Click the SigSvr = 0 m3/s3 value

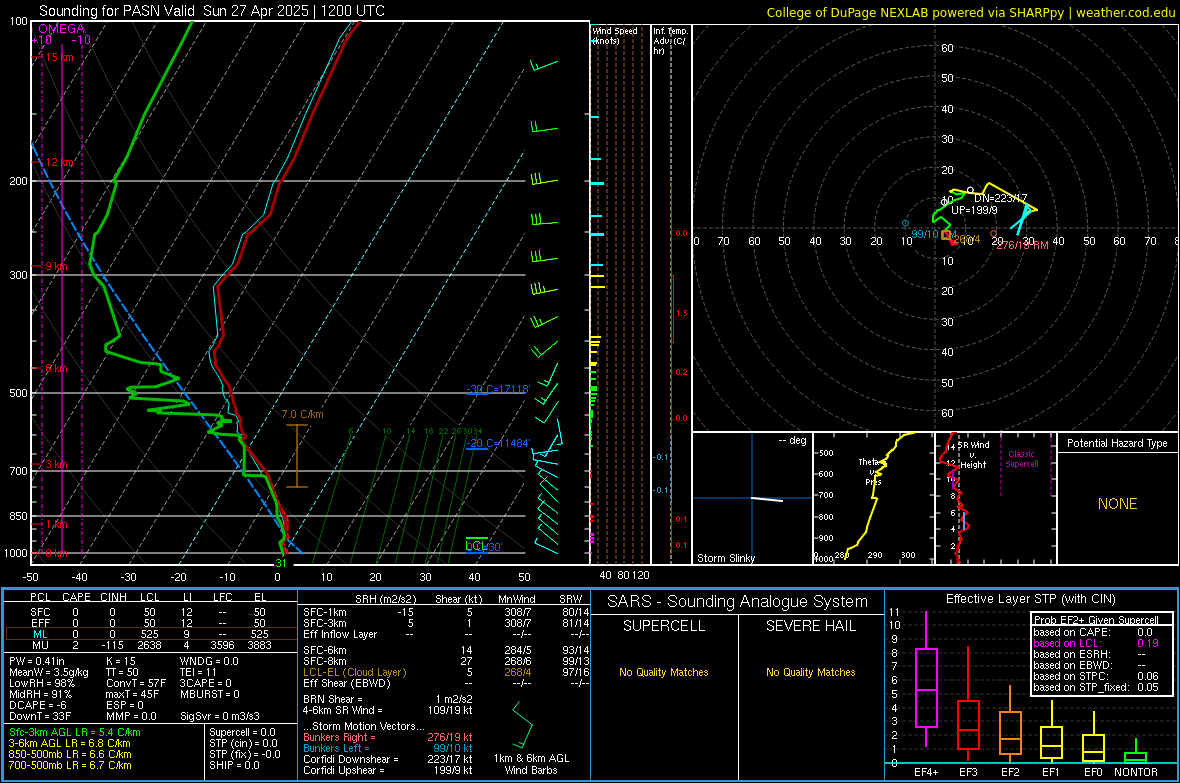point(220,717)
